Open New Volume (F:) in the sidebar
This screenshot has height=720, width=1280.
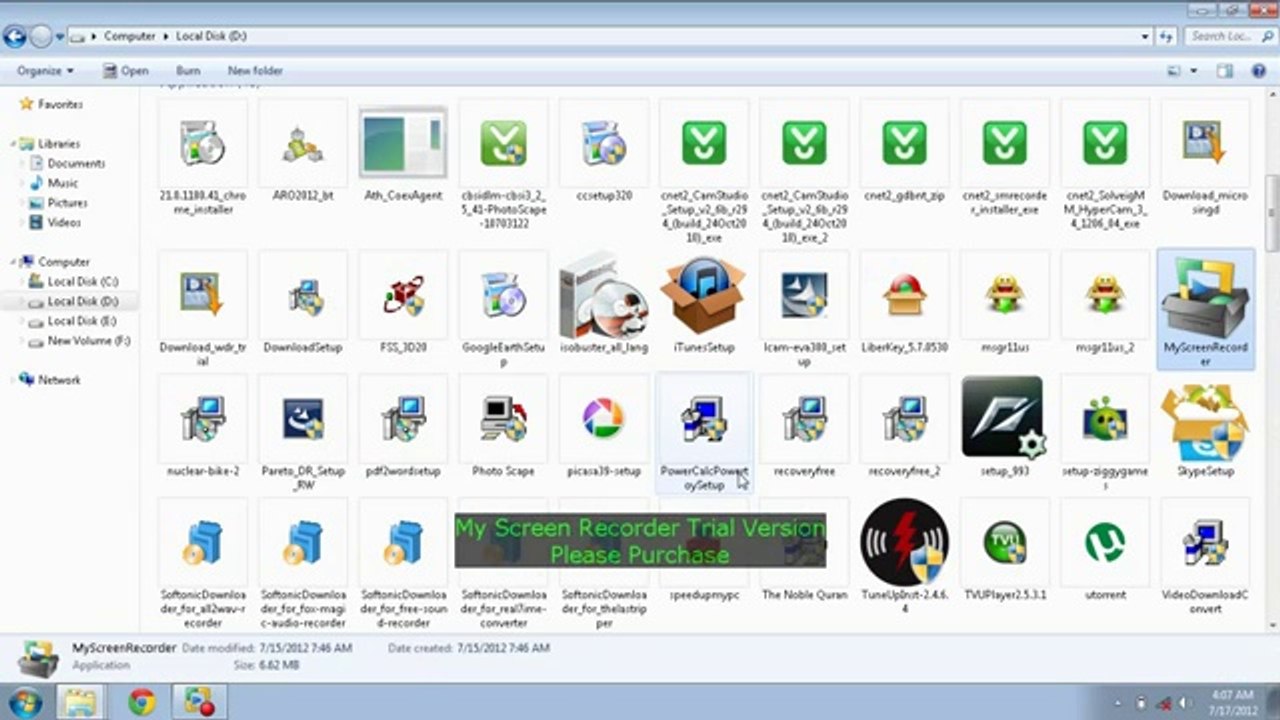click(89, 341)
